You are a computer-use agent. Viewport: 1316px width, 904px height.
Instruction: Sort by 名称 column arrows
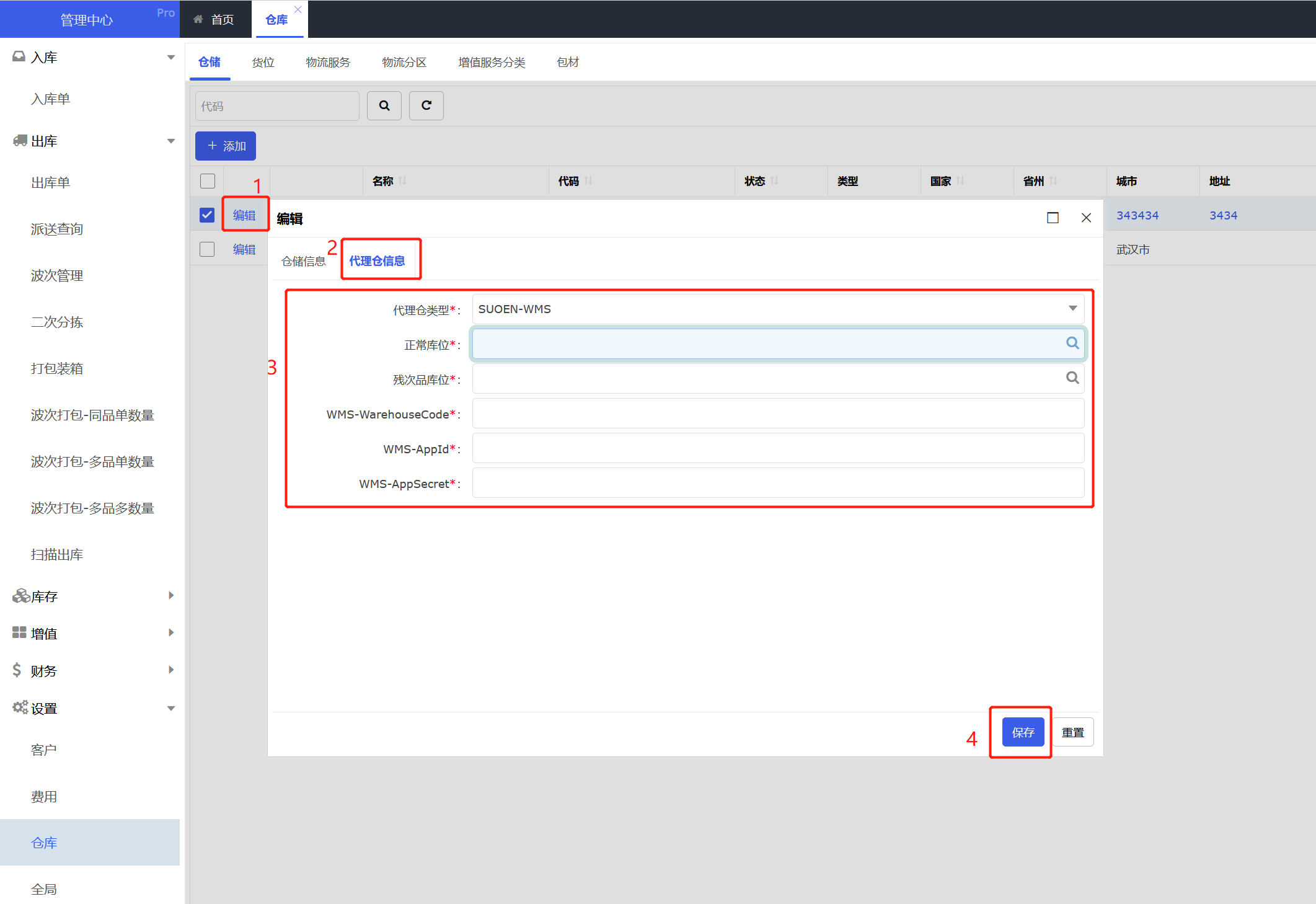402,181
